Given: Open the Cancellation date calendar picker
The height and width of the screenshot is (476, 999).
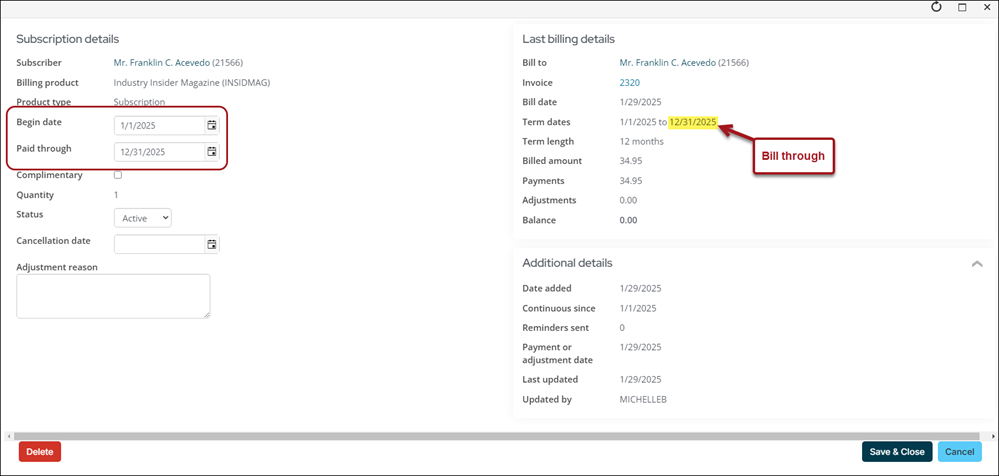Looking at the screenshot, I should point(212,244).
